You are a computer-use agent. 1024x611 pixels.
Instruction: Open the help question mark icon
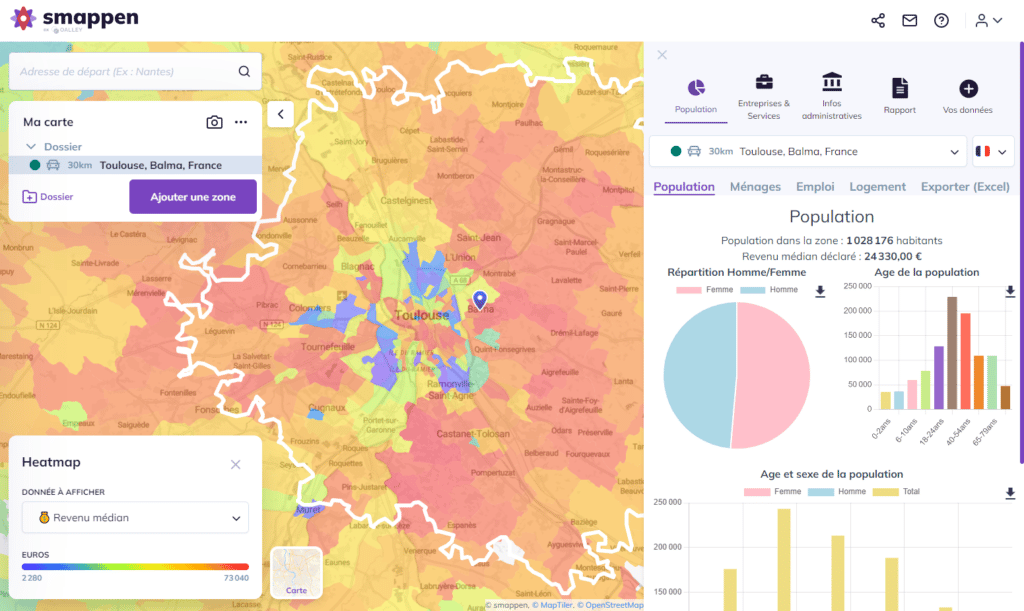click(x=941, y=20)
